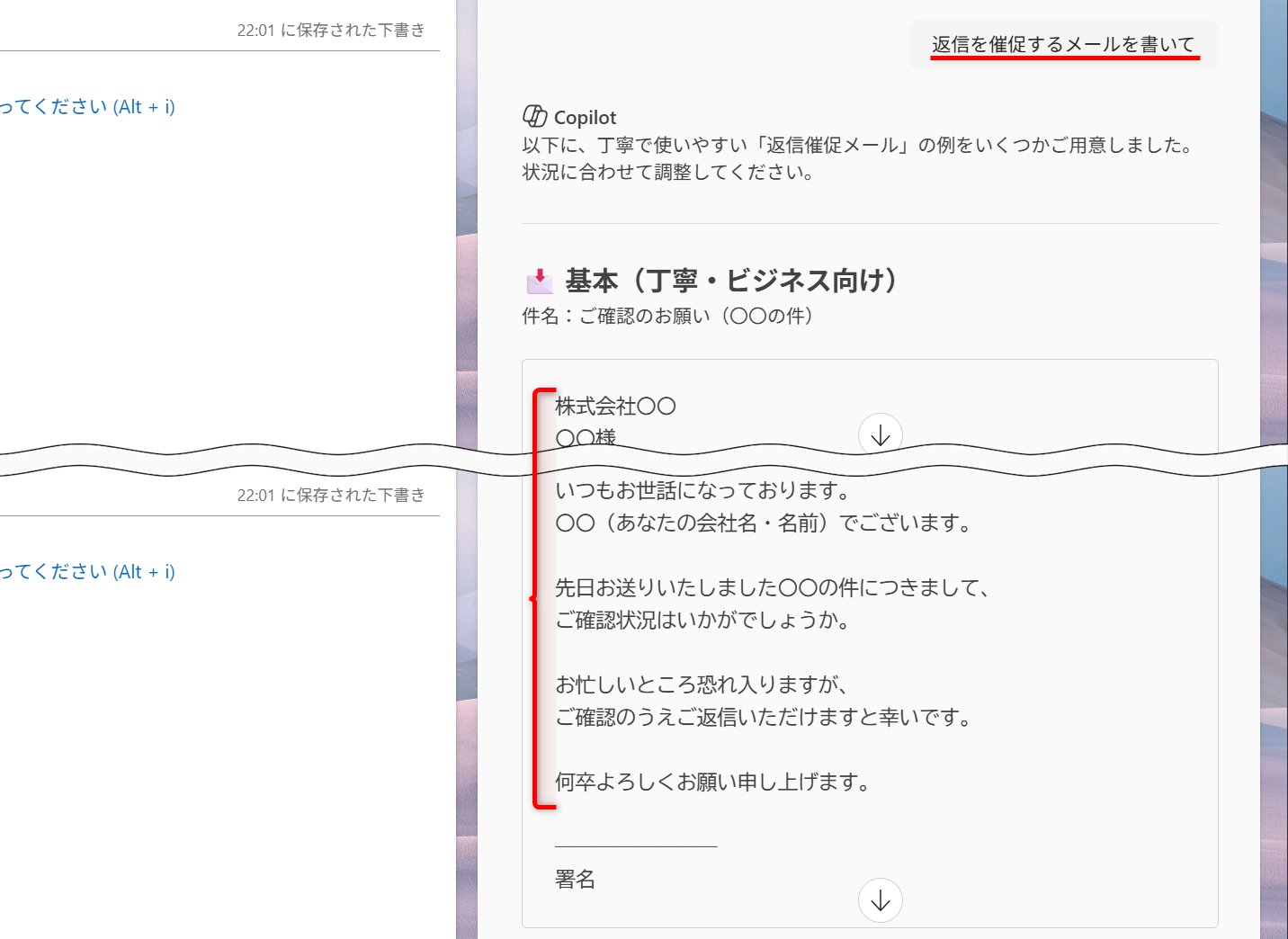The height and width of the screenshot is (939, 1288).
Task: Click the line お忙しいところ恐れ入りますが、
Action: click(702, 685)
